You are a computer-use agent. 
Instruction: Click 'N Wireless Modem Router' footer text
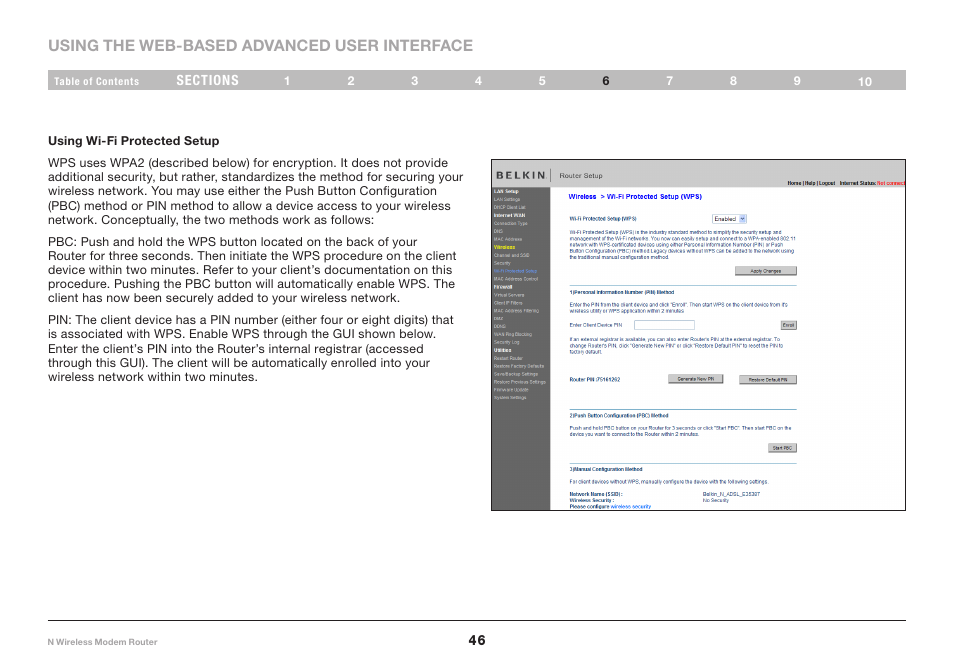pyautogui.click(x=102, y=642)
